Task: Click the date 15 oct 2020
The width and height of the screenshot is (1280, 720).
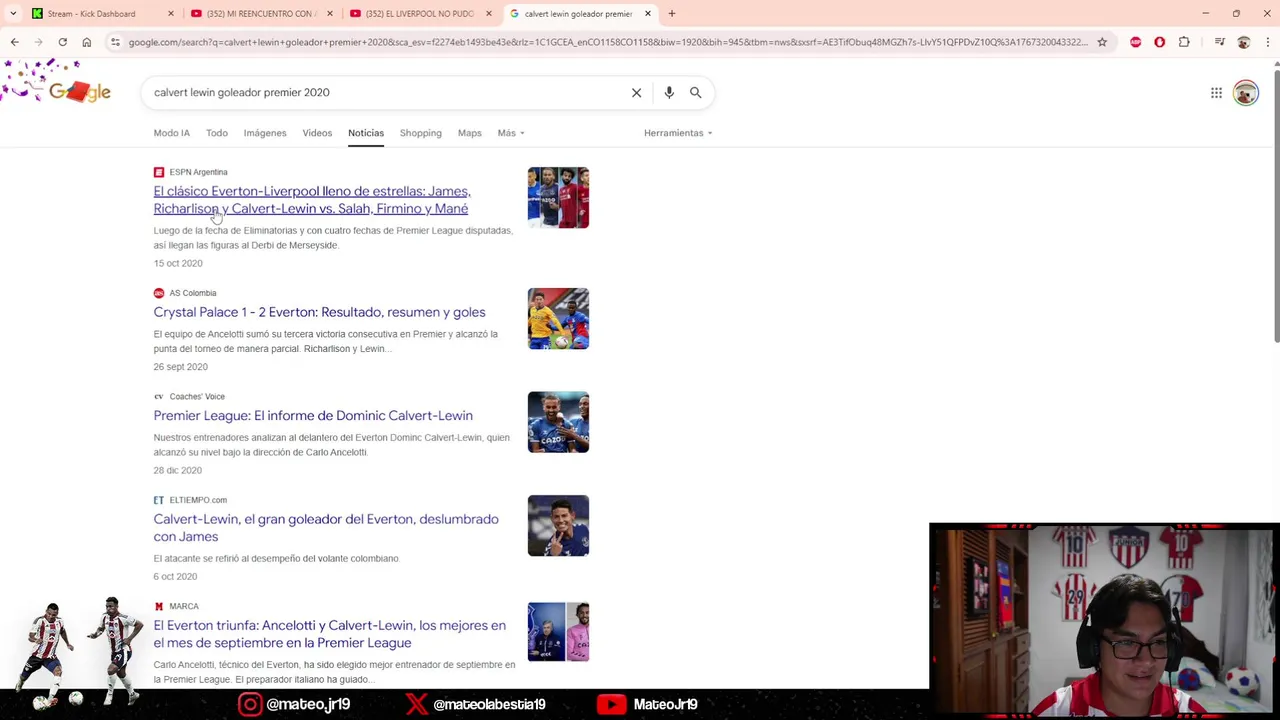Action: tap(178, 263)
